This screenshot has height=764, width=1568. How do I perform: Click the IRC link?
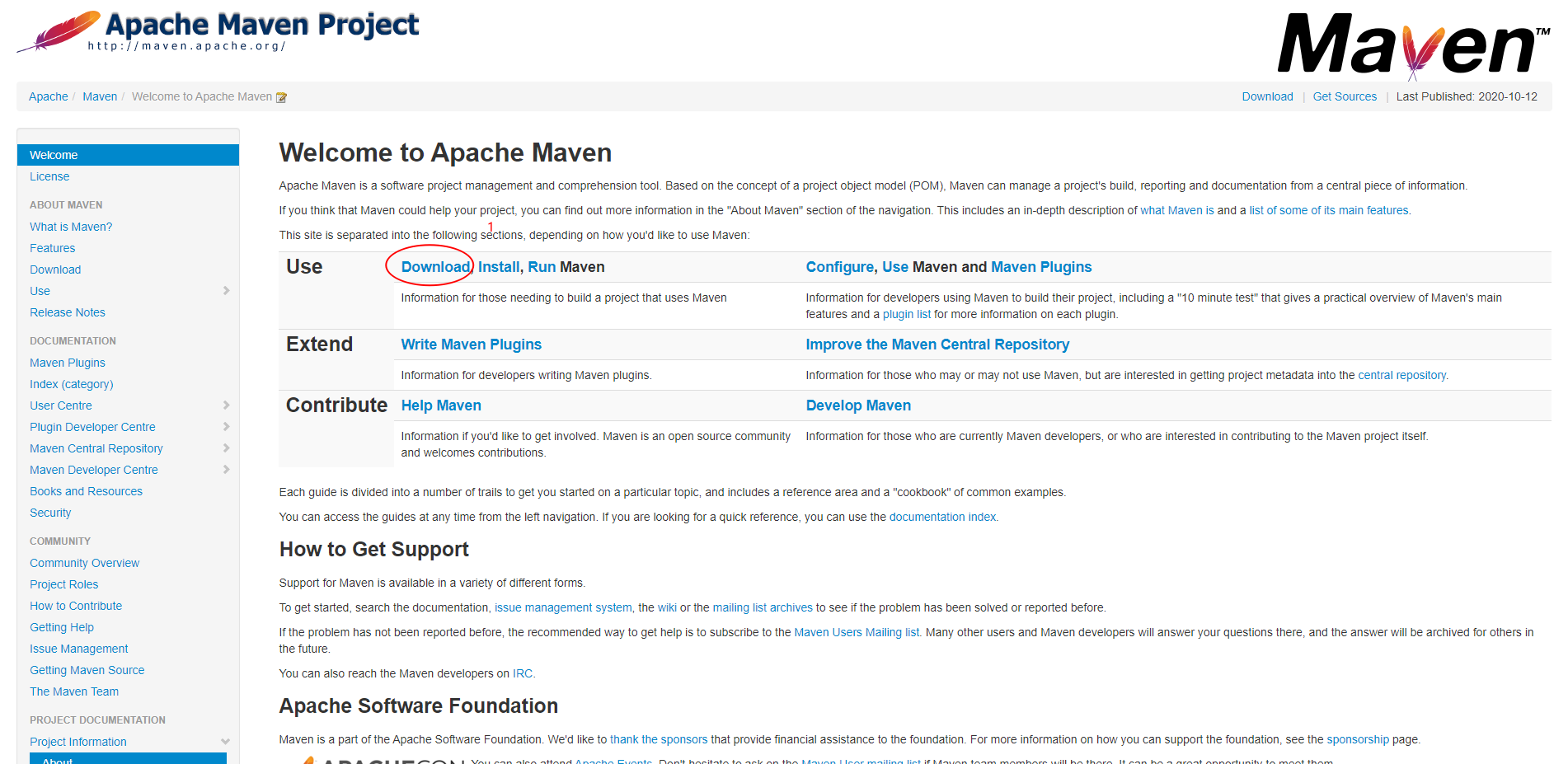pos(523,673)
